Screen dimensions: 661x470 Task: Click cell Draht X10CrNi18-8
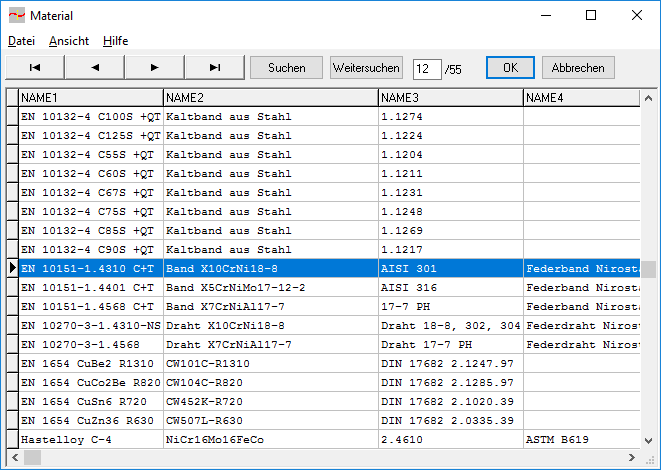[x=271, y=325]
